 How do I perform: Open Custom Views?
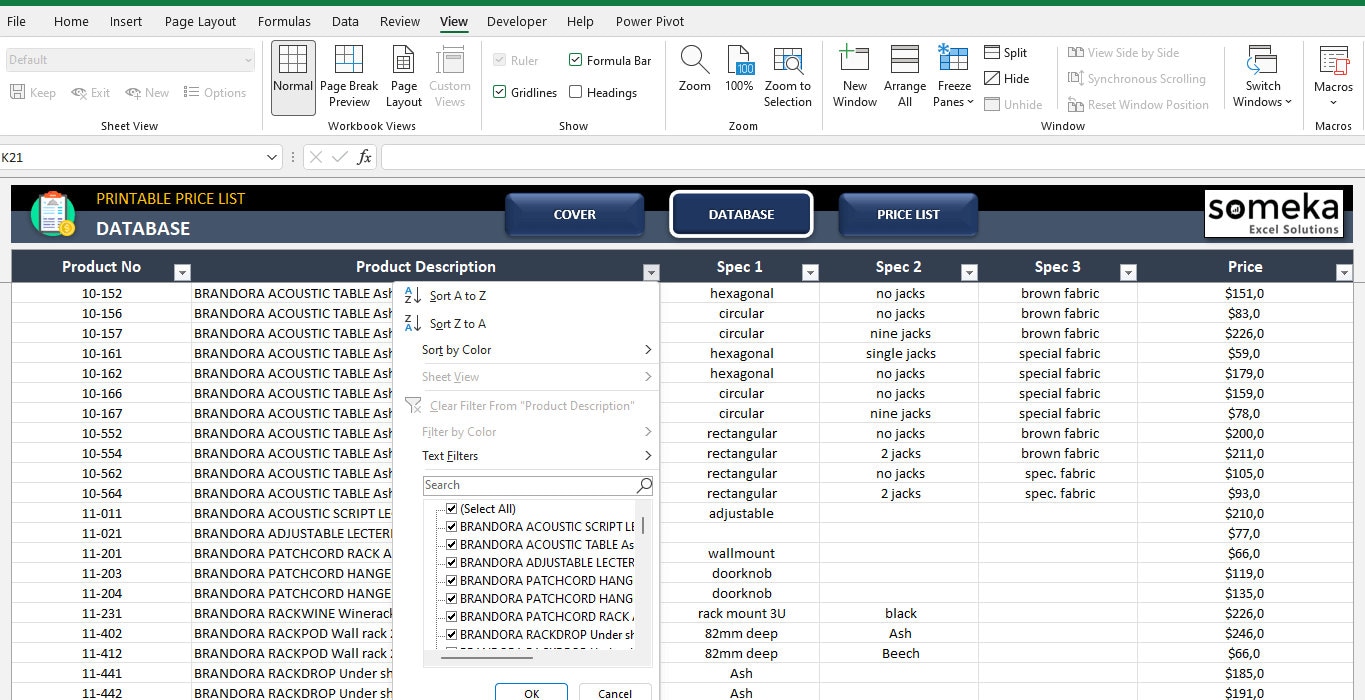[x=449, y=75]
